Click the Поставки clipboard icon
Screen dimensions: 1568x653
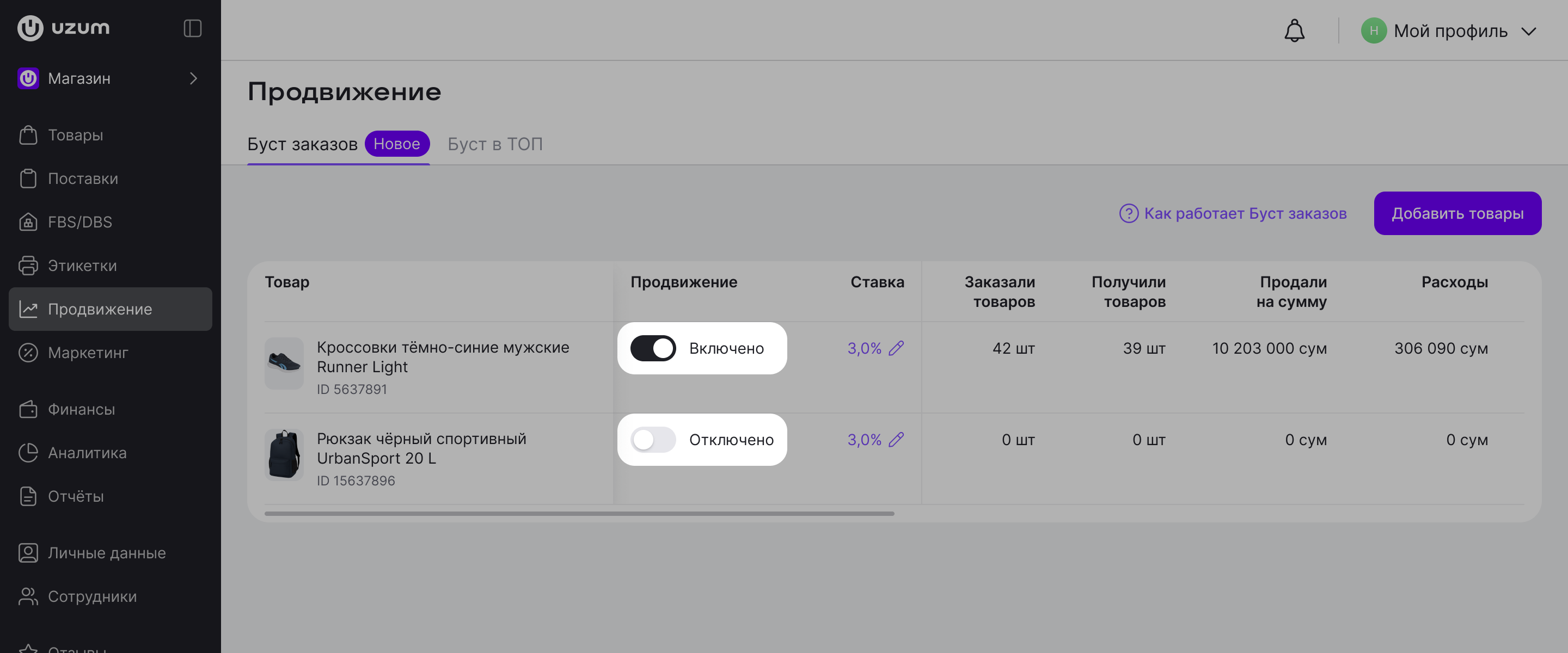point(28,178)
